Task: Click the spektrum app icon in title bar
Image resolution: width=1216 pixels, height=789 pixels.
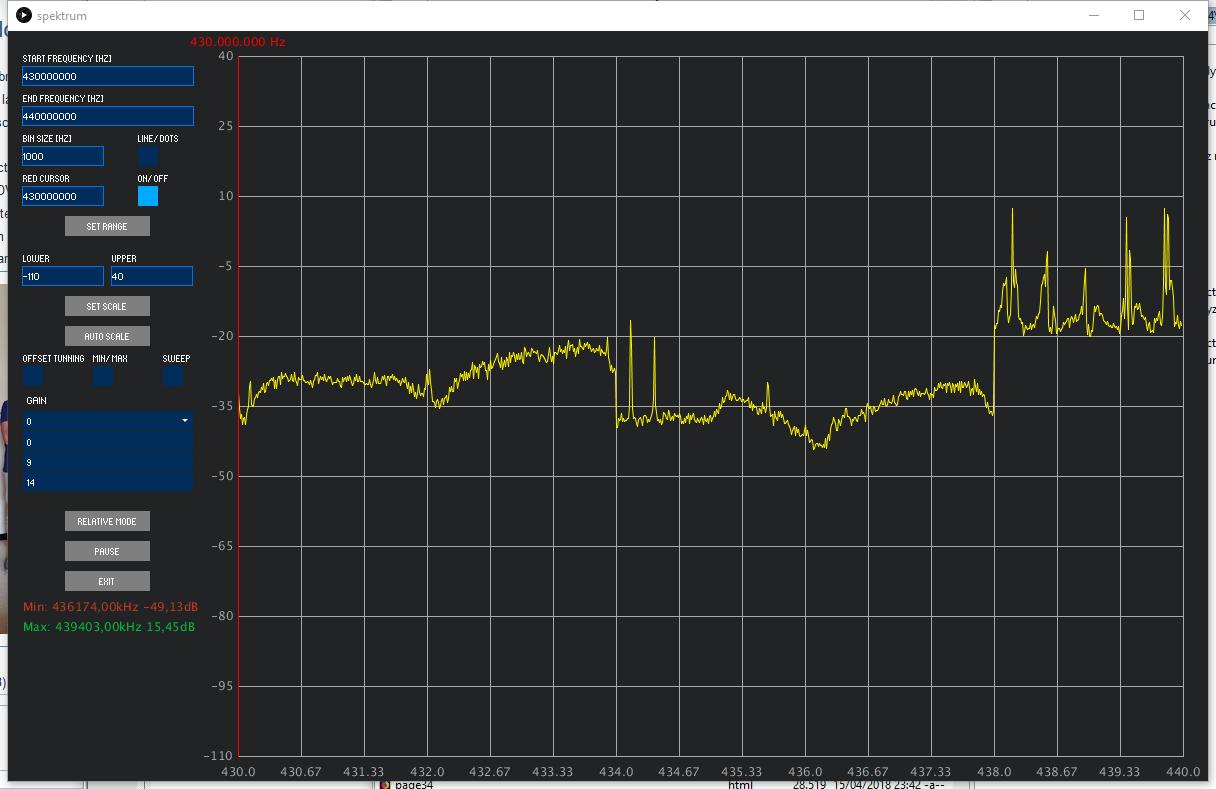Action: (x=24, y=15)
